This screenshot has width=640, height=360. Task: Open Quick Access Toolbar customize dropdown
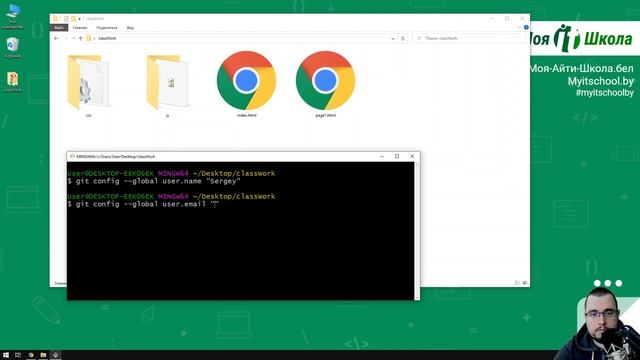click(80, 18)
